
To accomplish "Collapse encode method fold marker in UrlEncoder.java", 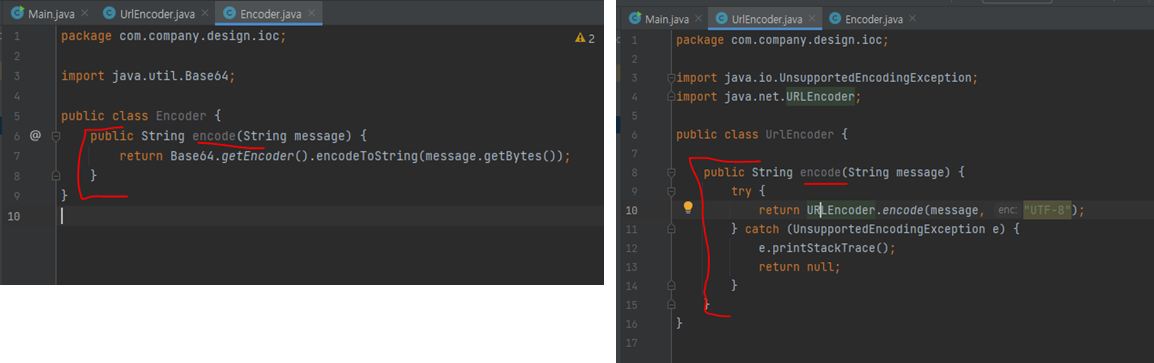I will 670,173.
